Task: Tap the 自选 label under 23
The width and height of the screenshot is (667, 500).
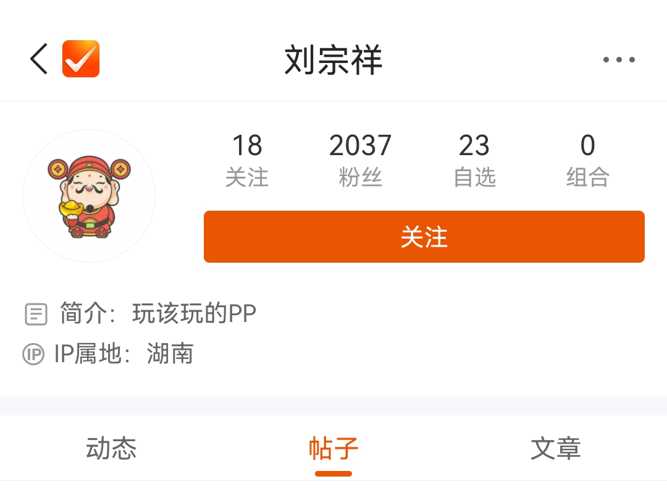Action: coord(474,177)
